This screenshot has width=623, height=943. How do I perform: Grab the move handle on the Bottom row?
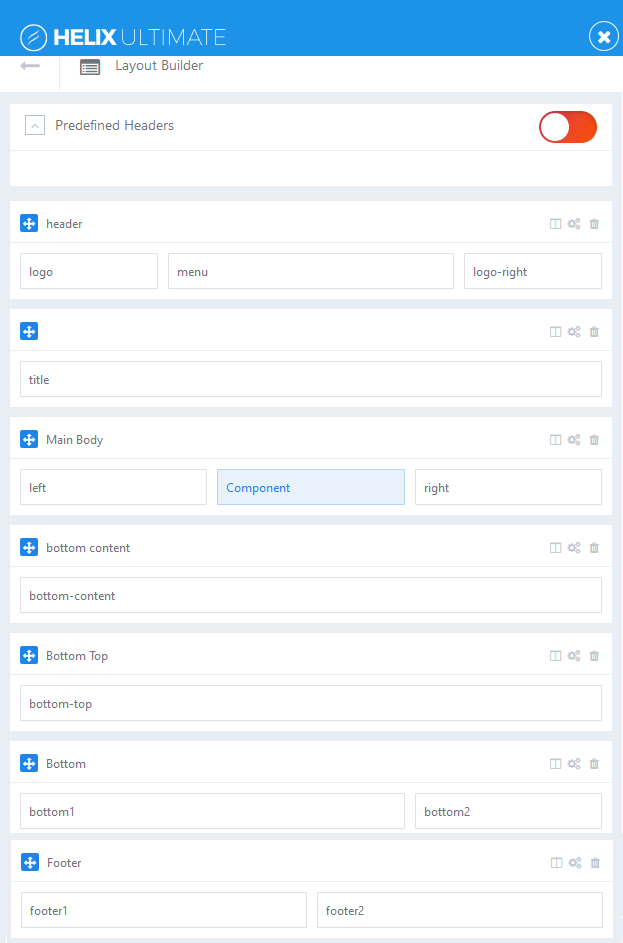point(28,763)
